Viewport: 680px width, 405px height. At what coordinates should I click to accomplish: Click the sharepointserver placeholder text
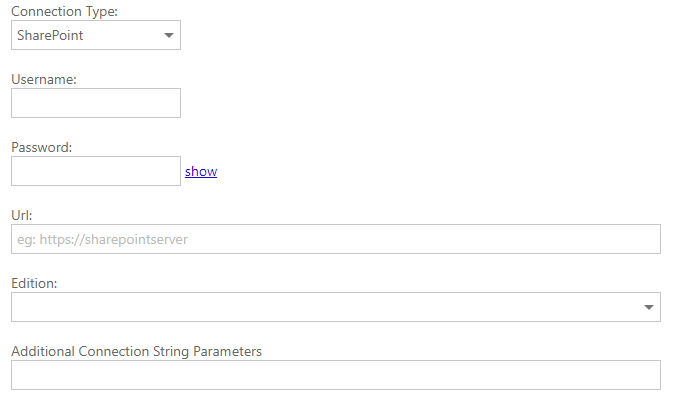point(103,239)
